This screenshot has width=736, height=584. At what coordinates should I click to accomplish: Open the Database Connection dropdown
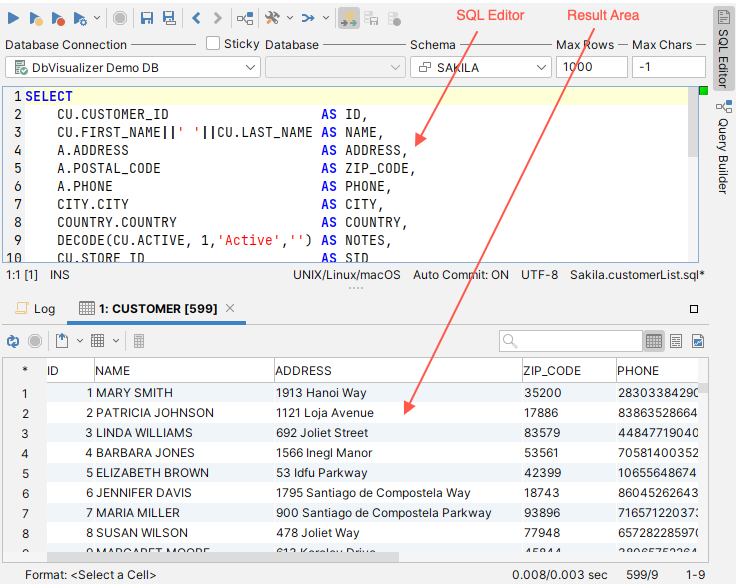[x=133, y=68]
